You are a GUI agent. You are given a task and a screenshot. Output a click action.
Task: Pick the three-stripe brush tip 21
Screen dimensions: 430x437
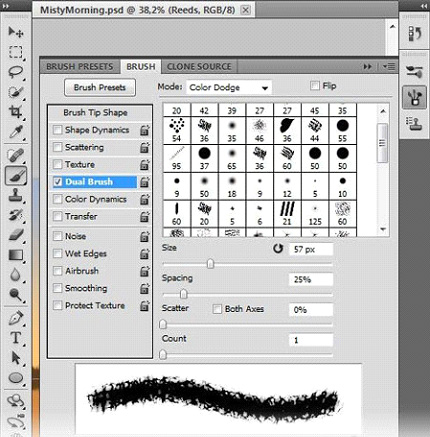pos(287,214)
